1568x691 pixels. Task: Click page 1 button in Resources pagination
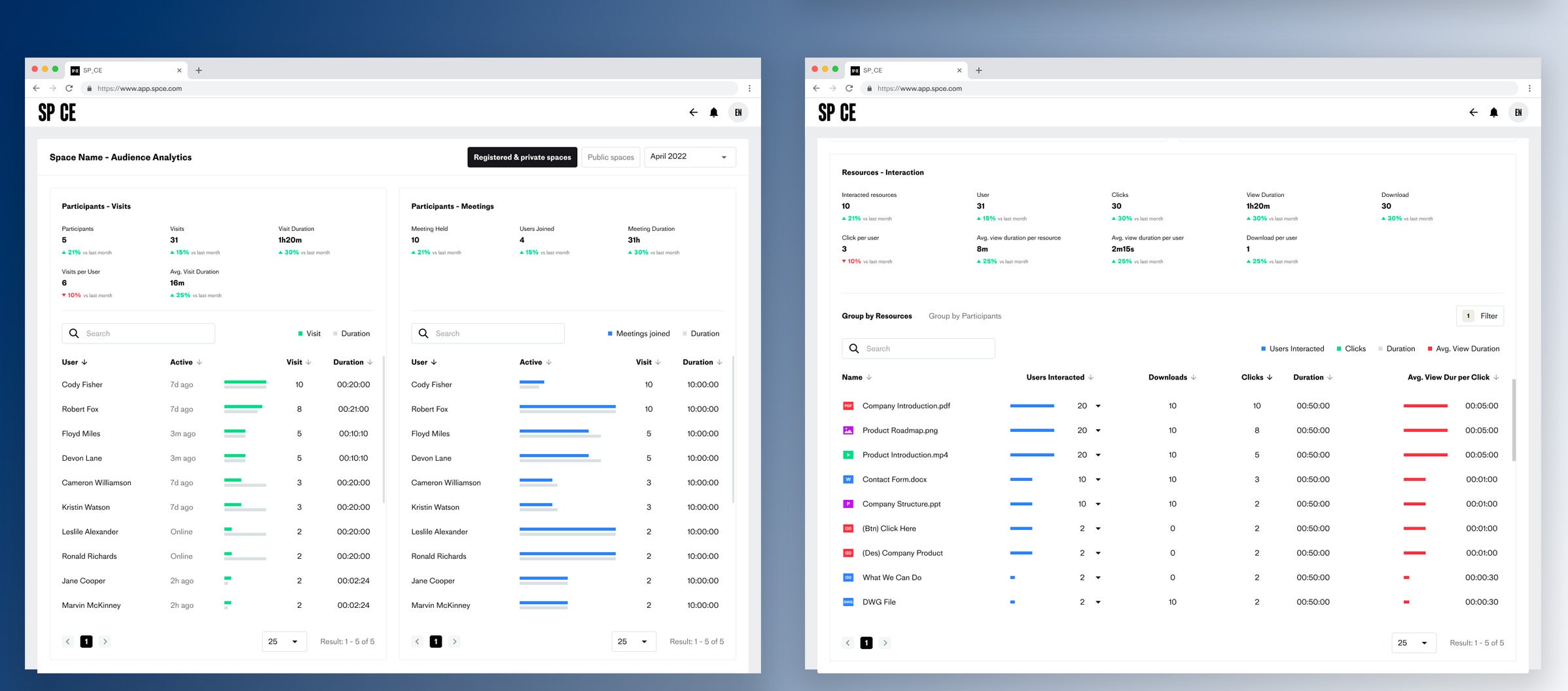[866, 643]
